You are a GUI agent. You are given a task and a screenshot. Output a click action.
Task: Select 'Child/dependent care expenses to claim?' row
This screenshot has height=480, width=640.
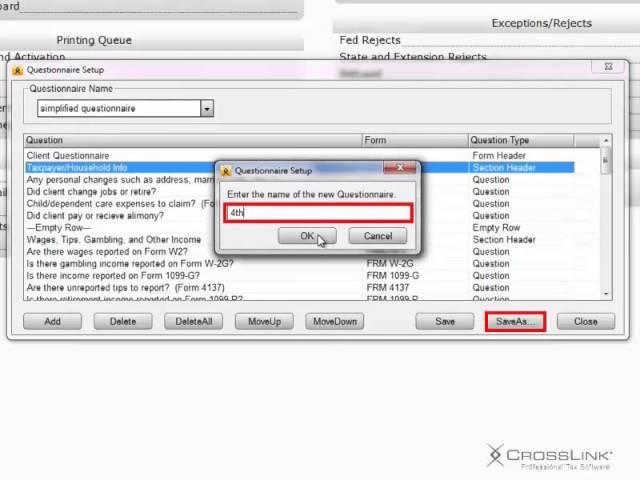[300, 204]
